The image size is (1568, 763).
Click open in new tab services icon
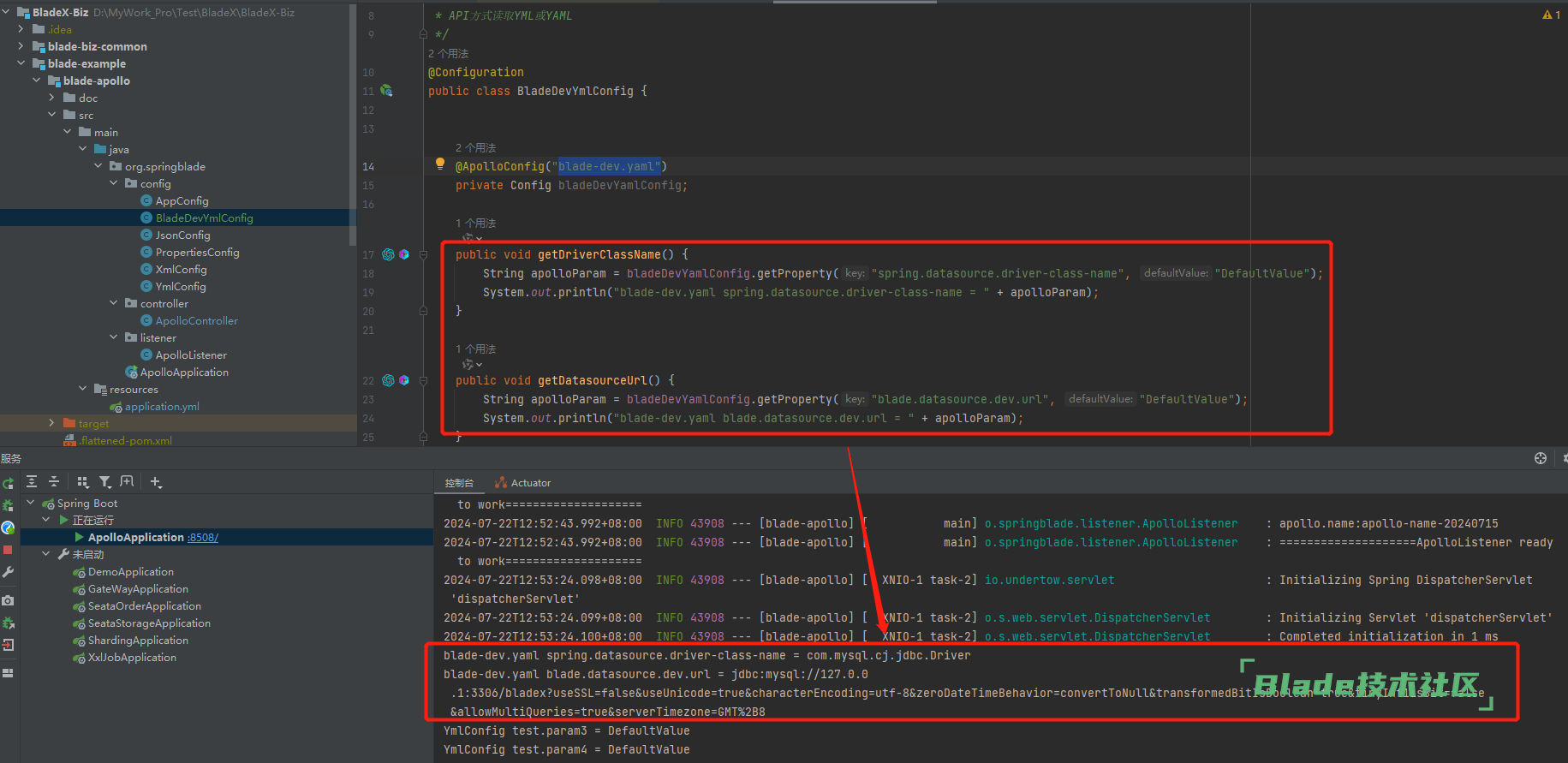coord(127,482)
